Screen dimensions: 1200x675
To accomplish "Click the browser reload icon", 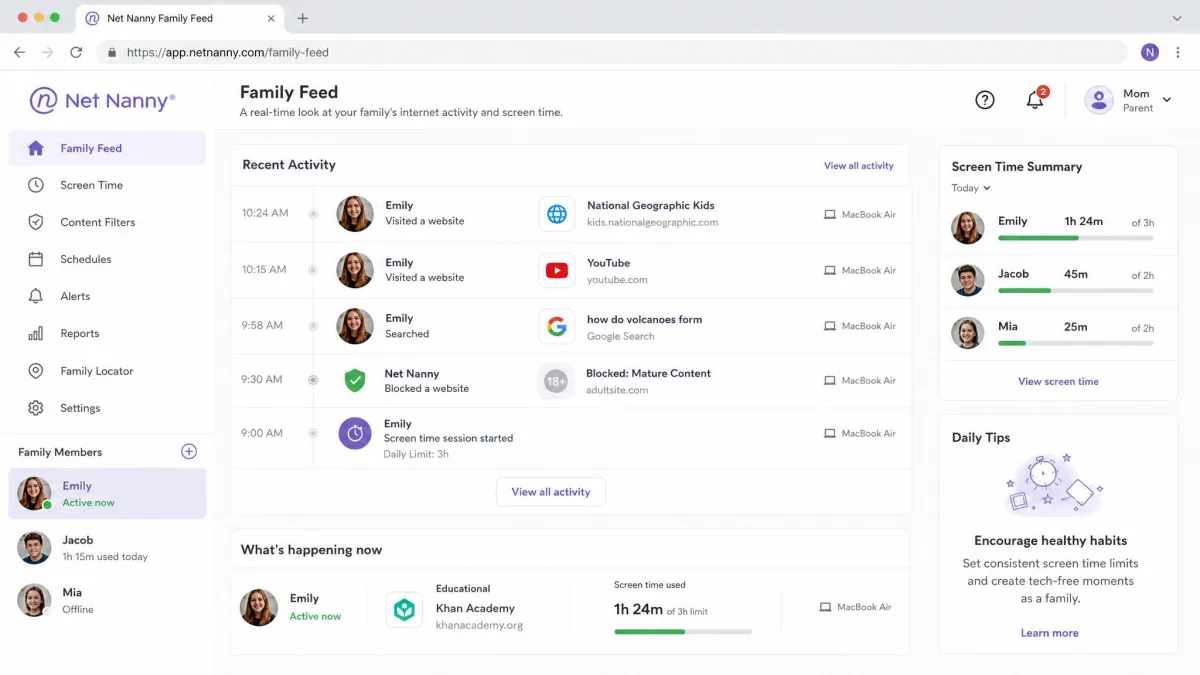I will click(76, 52).
